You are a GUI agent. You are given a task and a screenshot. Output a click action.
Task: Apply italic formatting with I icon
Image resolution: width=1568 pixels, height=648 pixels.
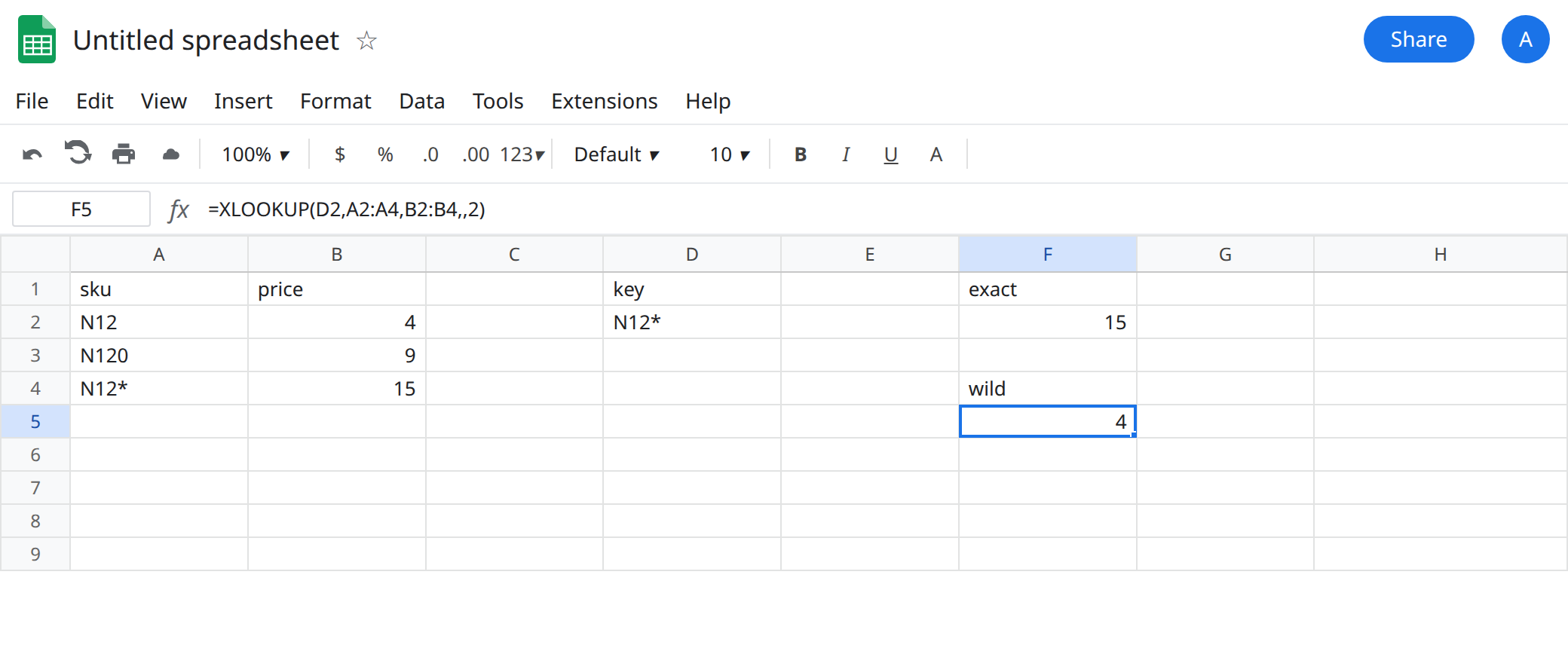tap(846, 154)
